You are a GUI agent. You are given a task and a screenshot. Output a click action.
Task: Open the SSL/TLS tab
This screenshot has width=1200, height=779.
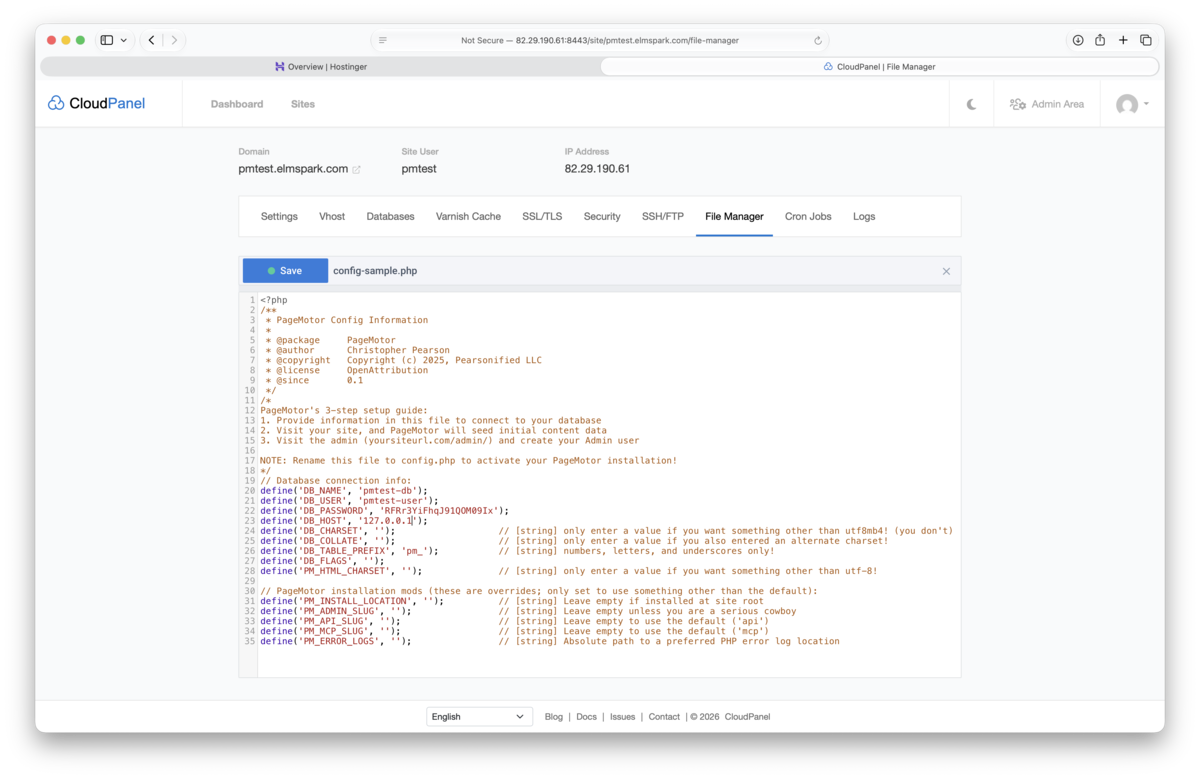[x=542, y=216]
